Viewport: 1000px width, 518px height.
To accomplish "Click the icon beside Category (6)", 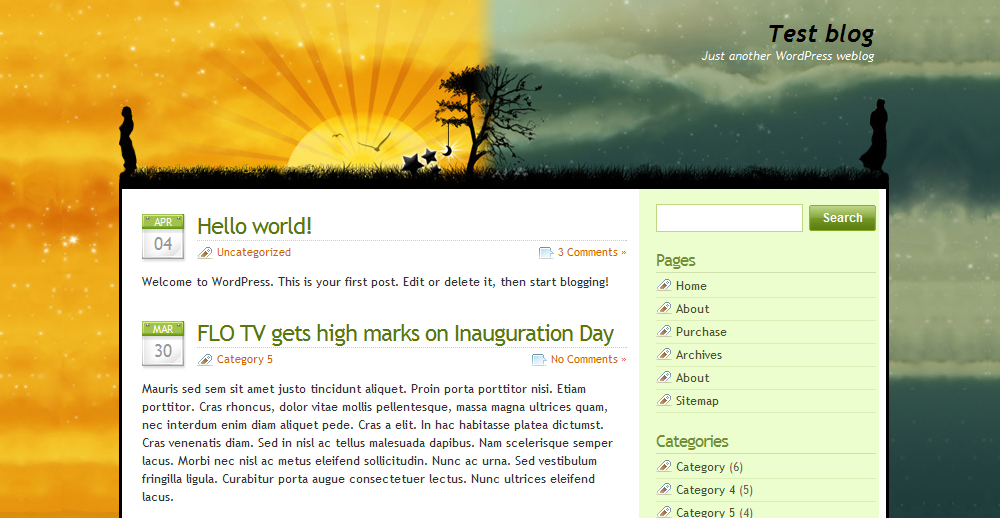I will click(x=664, y=466).
